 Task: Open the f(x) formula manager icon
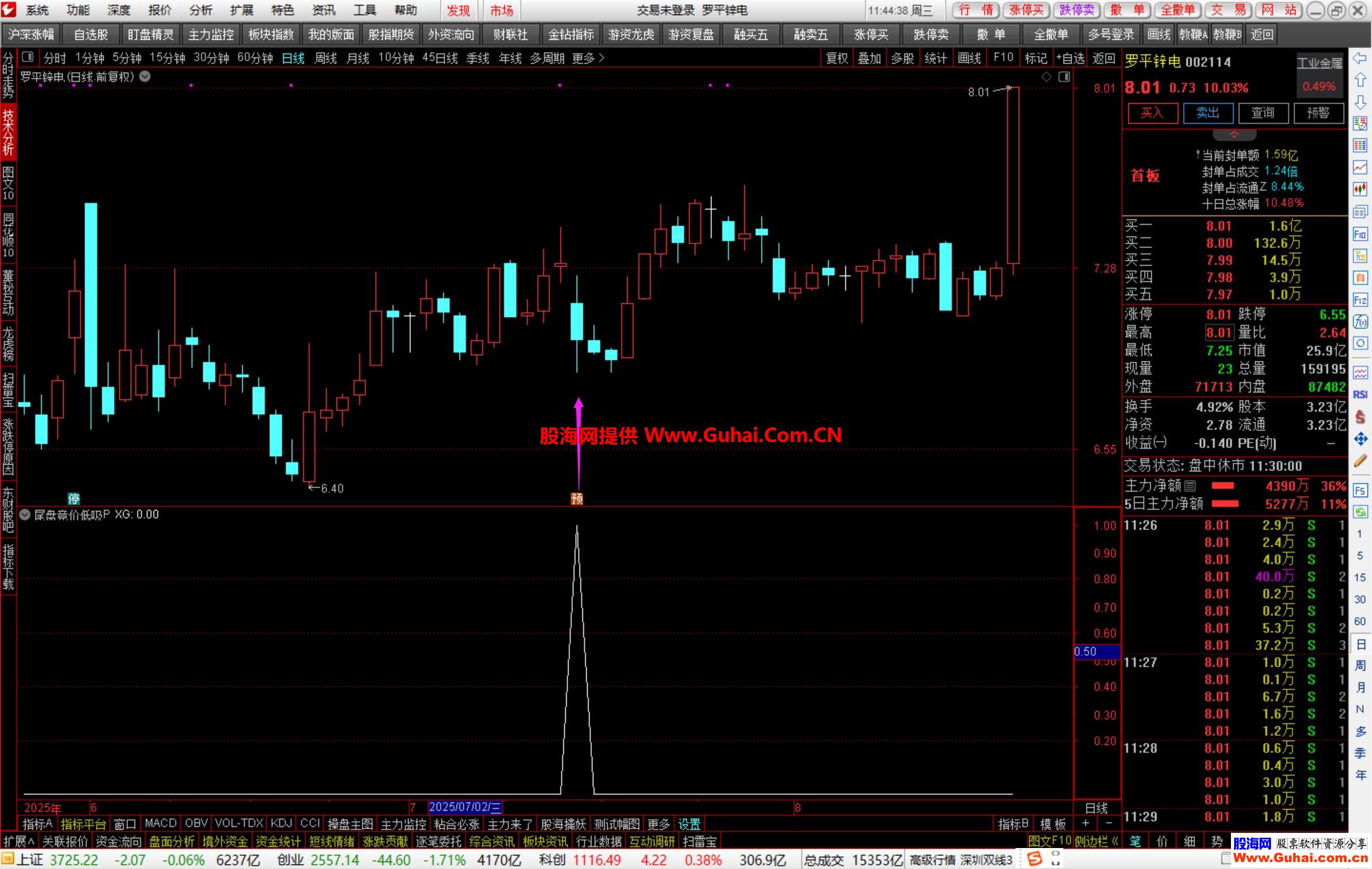[x=1360, y=321]
